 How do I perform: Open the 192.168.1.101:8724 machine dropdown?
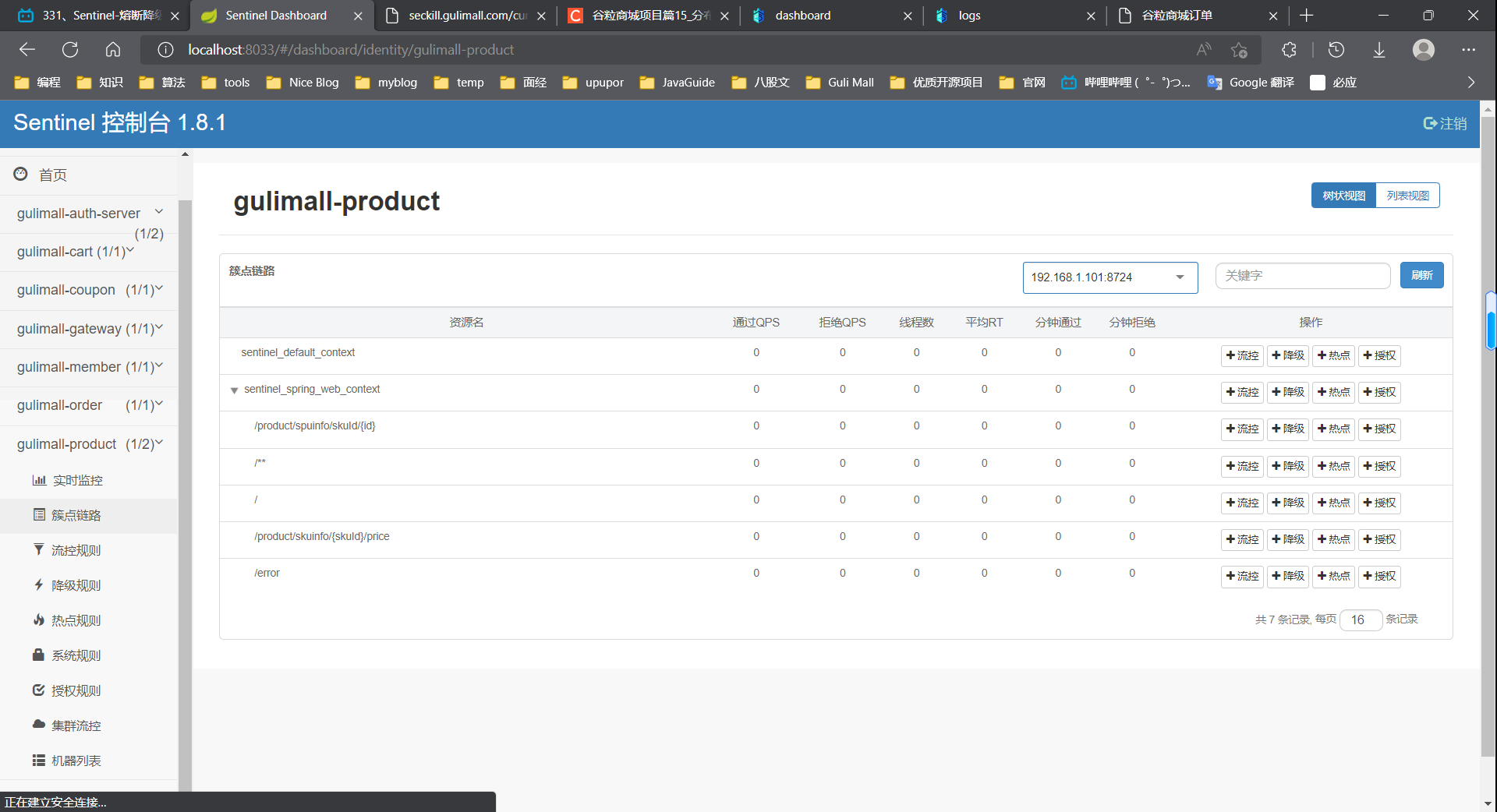click(x=1109, y=277)
